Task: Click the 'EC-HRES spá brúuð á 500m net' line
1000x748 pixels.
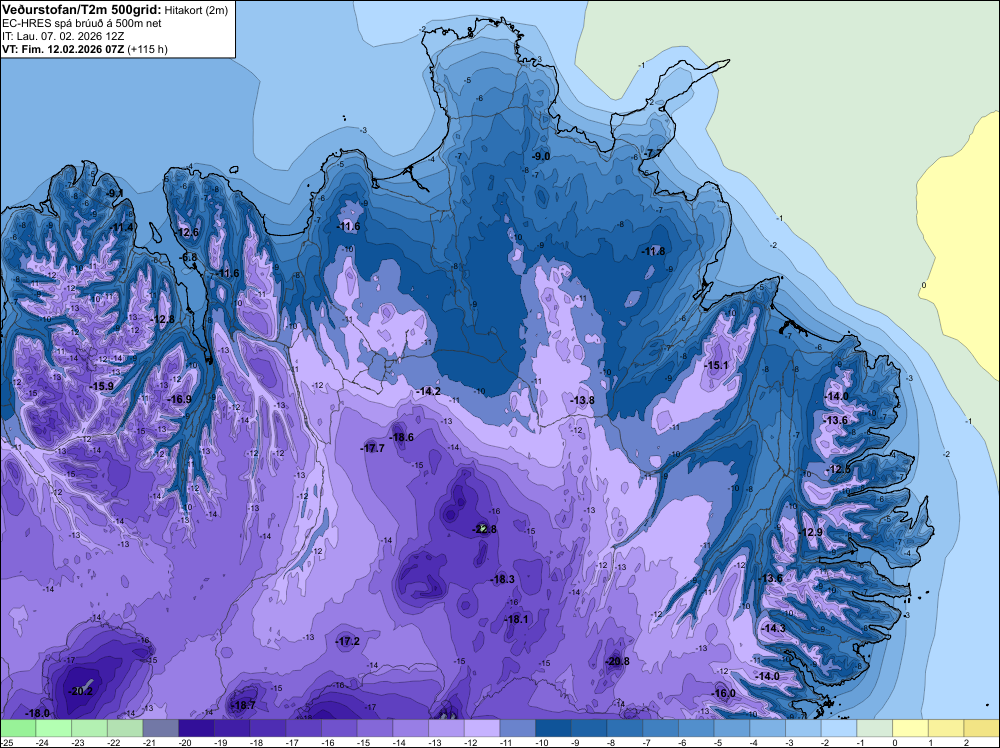Action: point(82,24)
